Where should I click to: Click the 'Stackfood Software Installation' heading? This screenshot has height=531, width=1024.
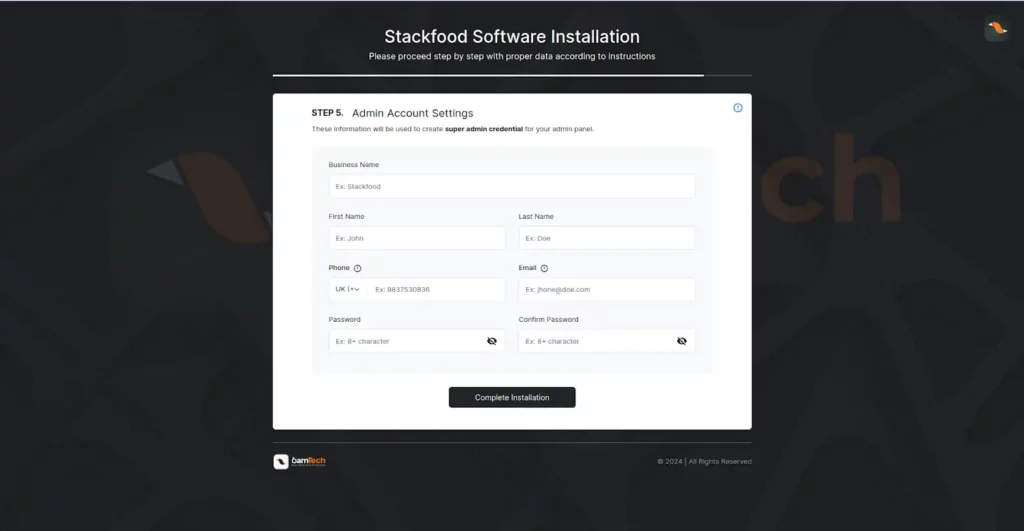tap(512, 37)
